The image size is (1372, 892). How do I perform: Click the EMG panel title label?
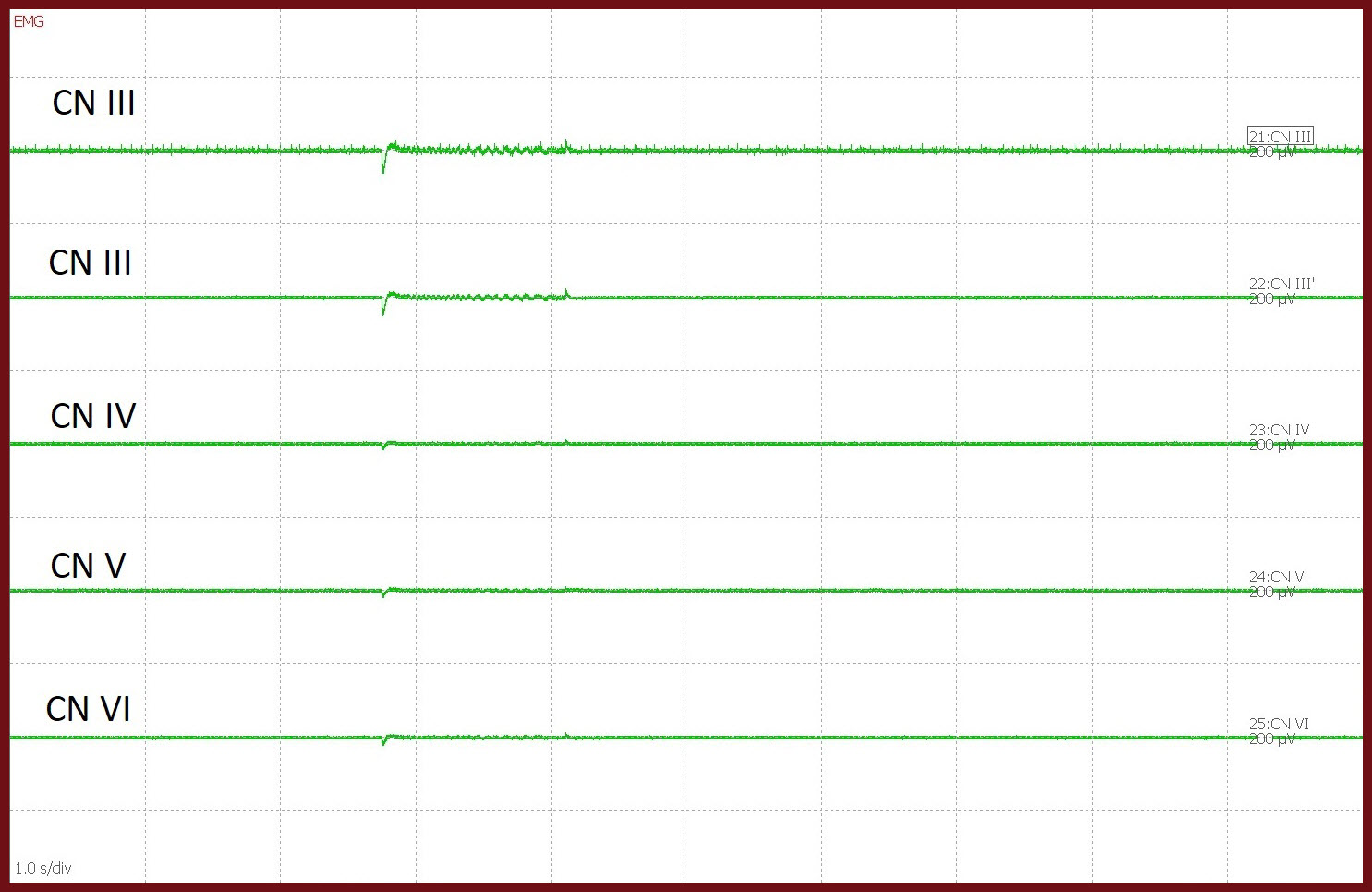click(x=29, y=21)
